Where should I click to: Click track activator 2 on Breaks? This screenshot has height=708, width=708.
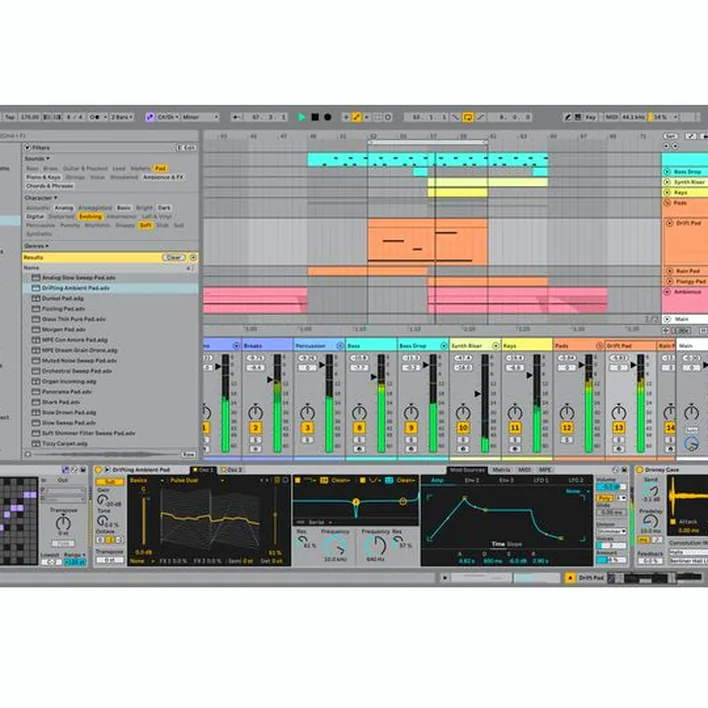(x=256, y=428)
